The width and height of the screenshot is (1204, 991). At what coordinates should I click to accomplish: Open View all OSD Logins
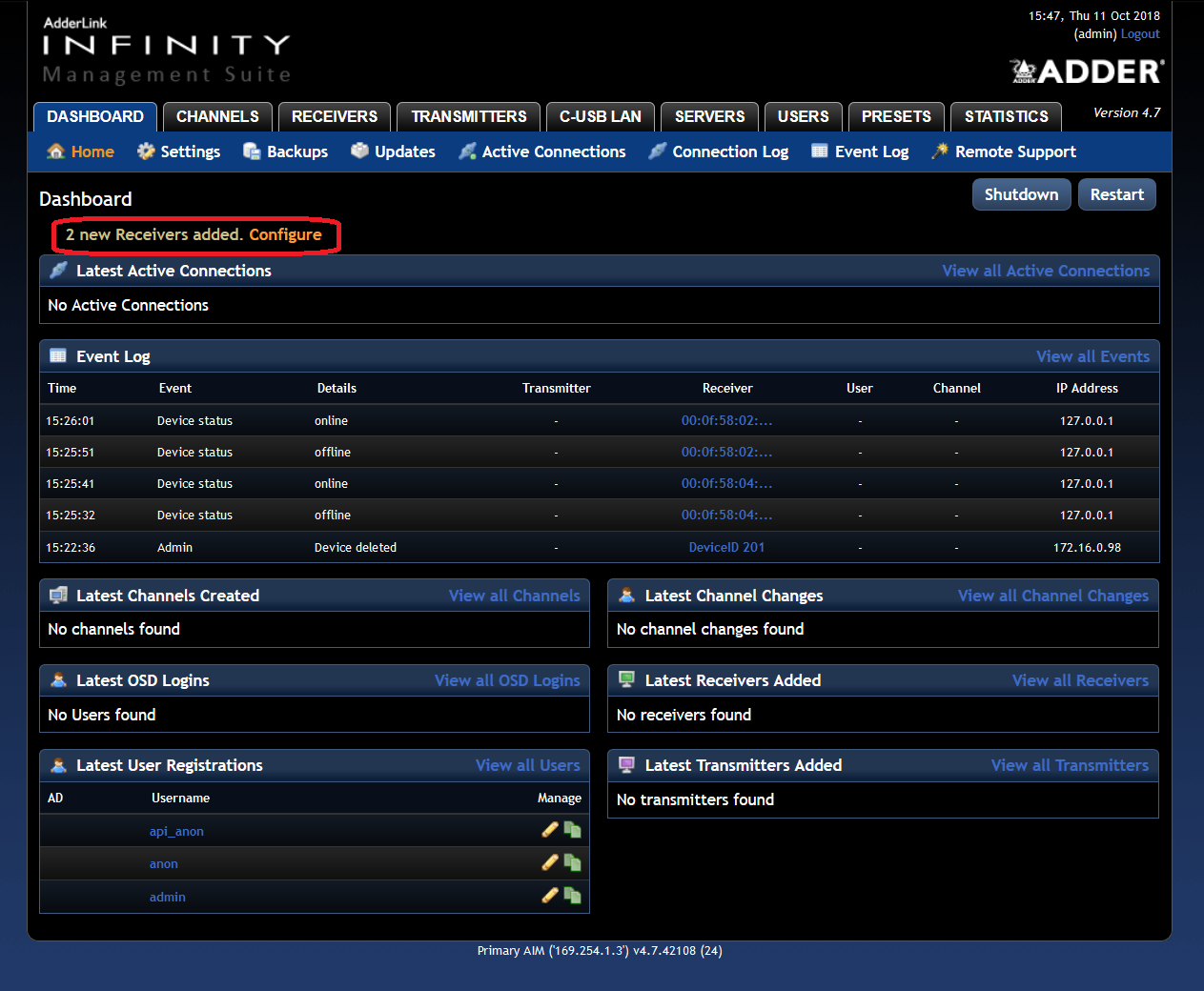click(x=507, y=680)
